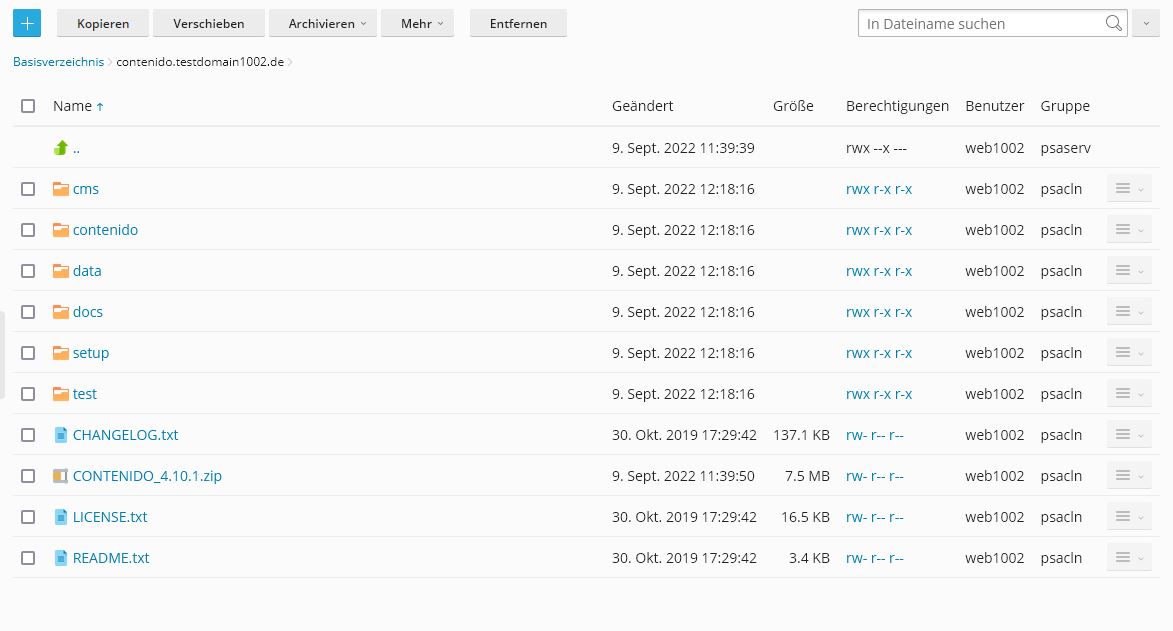The image size is (1173, 631).
Task: Open row actions menu for test
Action: (1129, 394)
